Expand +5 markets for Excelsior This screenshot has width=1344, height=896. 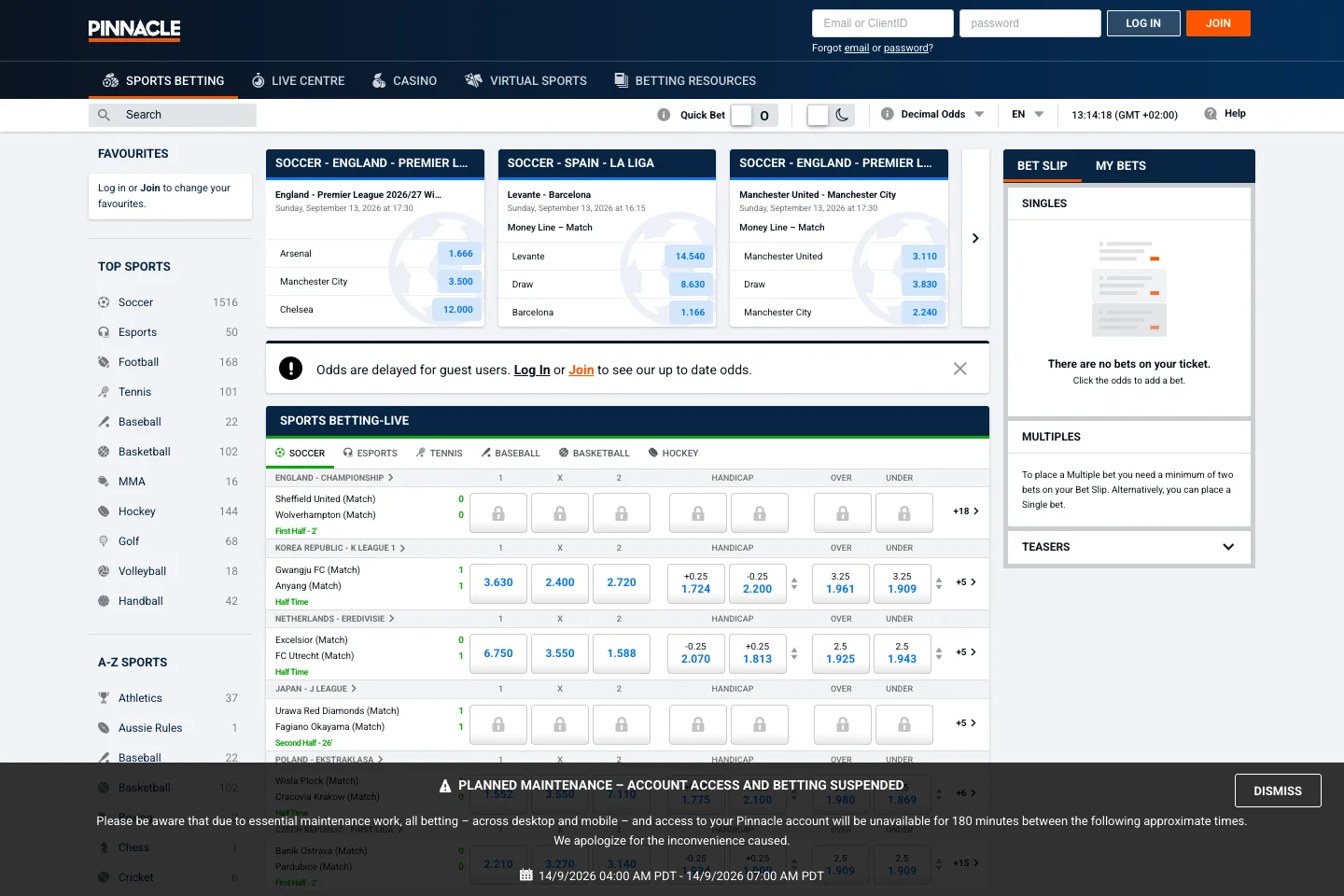point(966,652)
